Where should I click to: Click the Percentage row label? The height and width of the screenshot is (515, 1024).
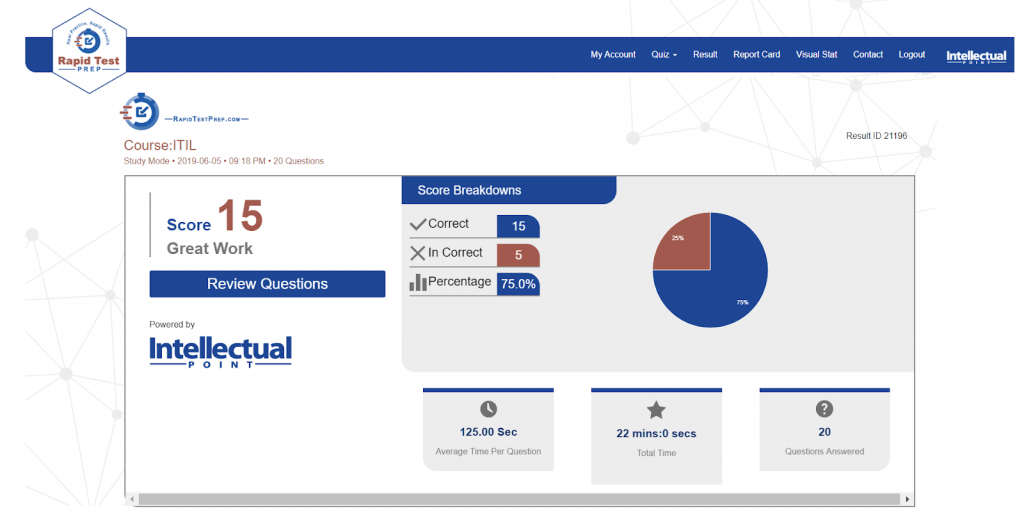[x=459, y=282]
